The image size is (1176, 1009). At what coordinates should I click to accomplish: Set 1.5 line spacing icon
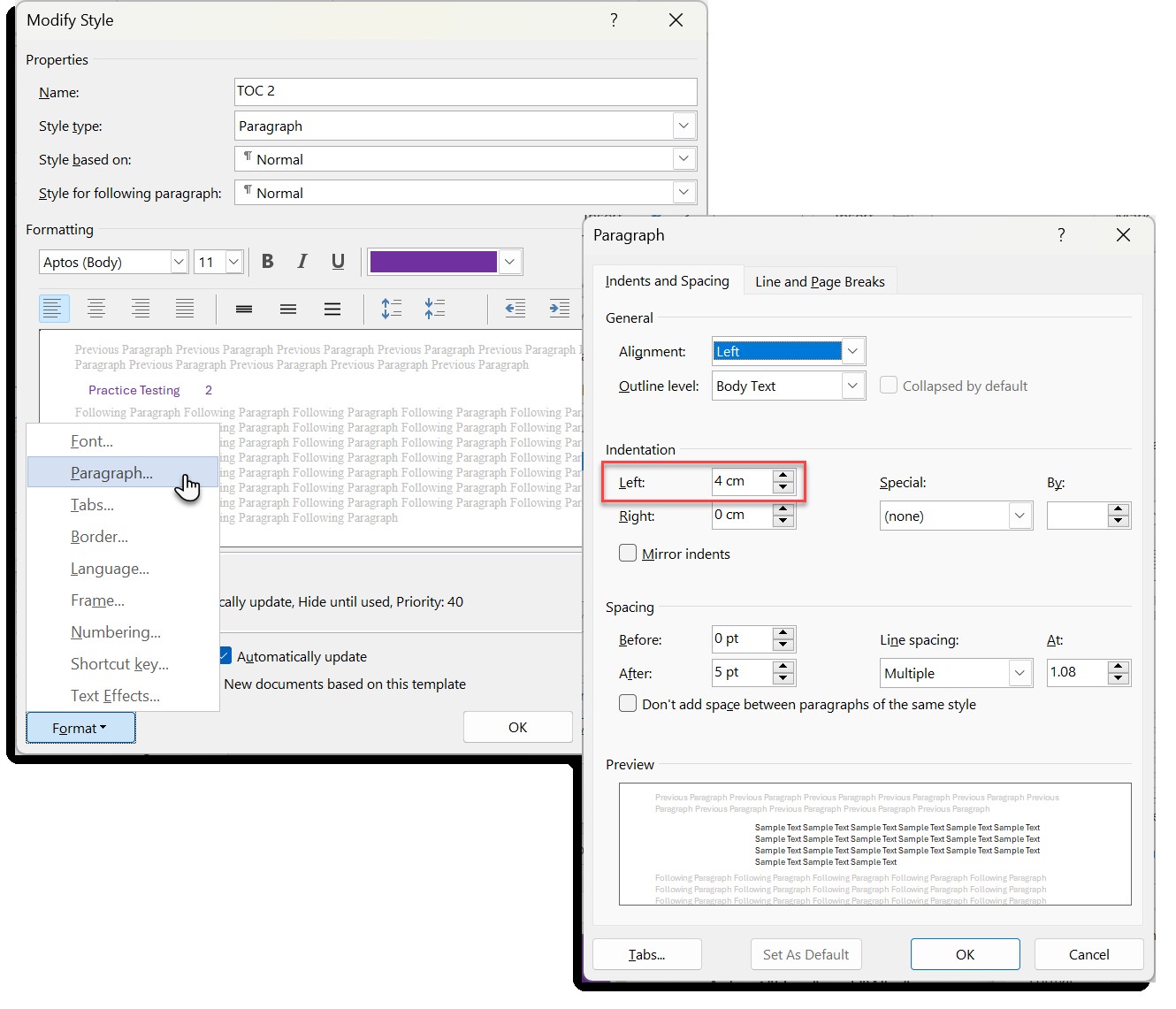click(x=288, y=309)
